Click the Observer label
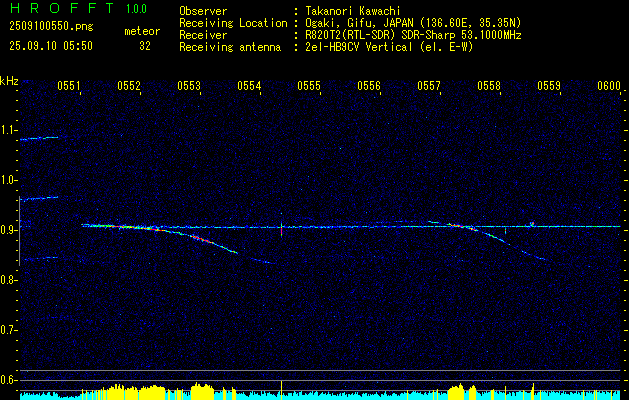Screen dimensions: 629x400 click(203, 11)
